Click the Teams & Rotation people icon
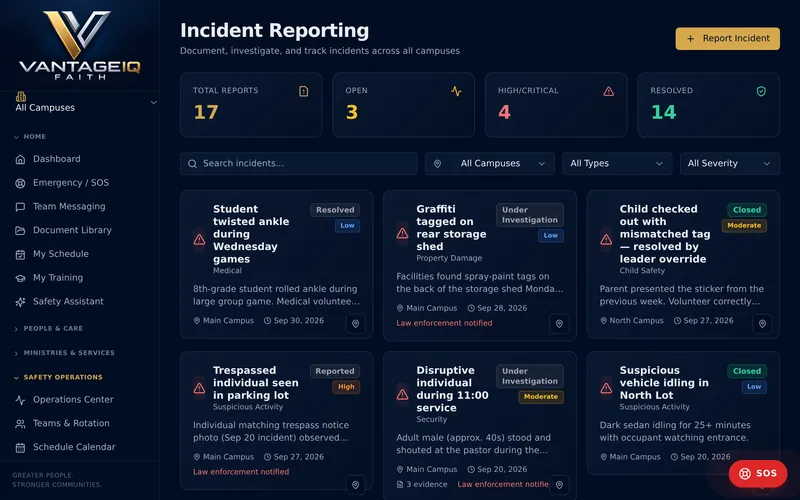This screenshot has height=500, width=800. 20,423
